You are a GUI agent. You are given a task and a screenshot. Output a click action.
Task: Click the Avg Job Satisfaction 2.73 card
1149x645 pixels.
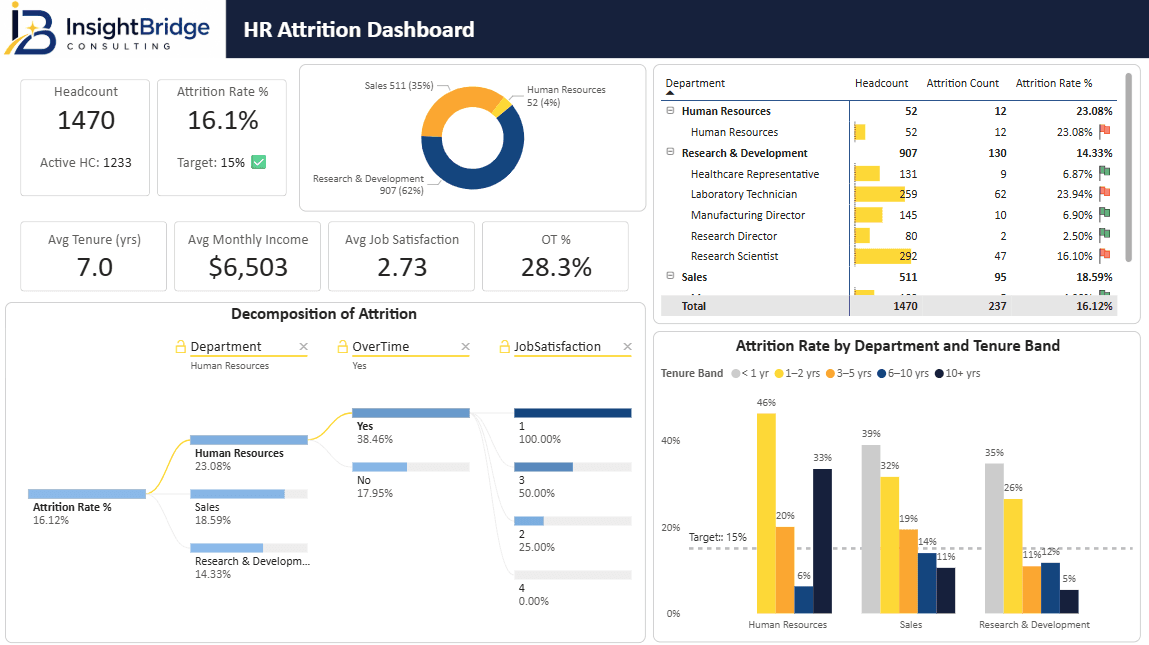[x=402, y=256]
